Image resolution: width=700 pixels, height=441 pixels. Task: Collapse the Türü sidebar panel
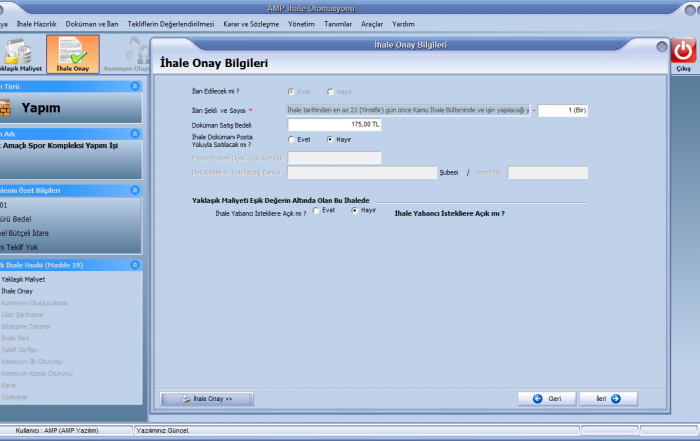coord(135,87)
